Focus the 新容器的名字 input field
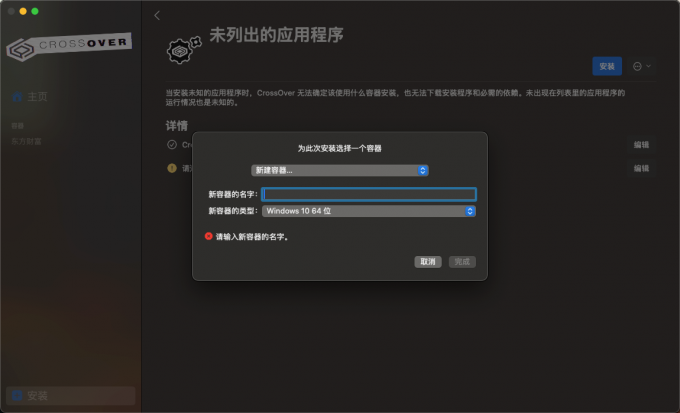The height and width of the screenshot is (413, 680). tap(369, 194)
